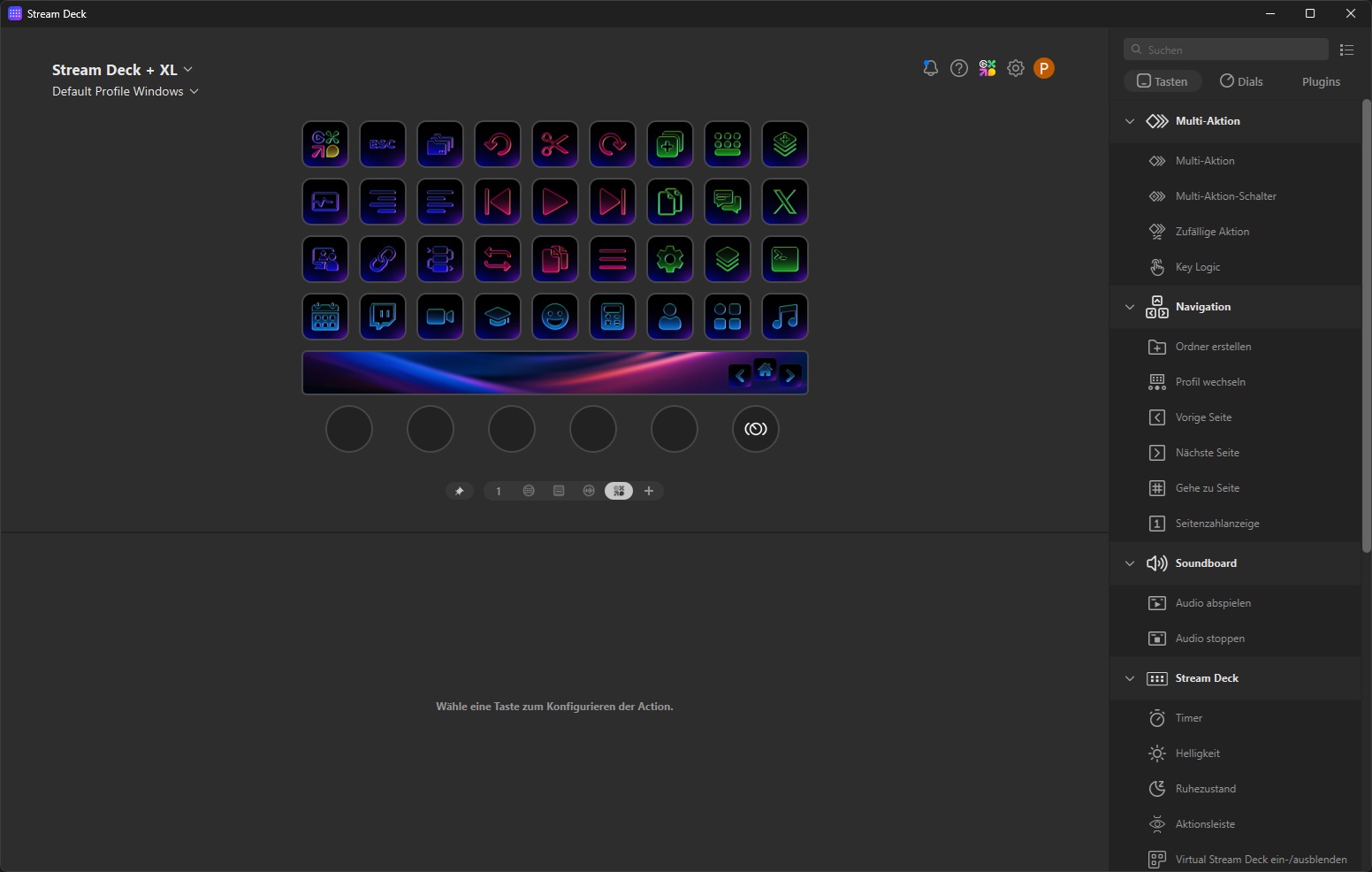Add a new page with the plus button
This screenshot has height=872, width=1372.
click(649, 491)
